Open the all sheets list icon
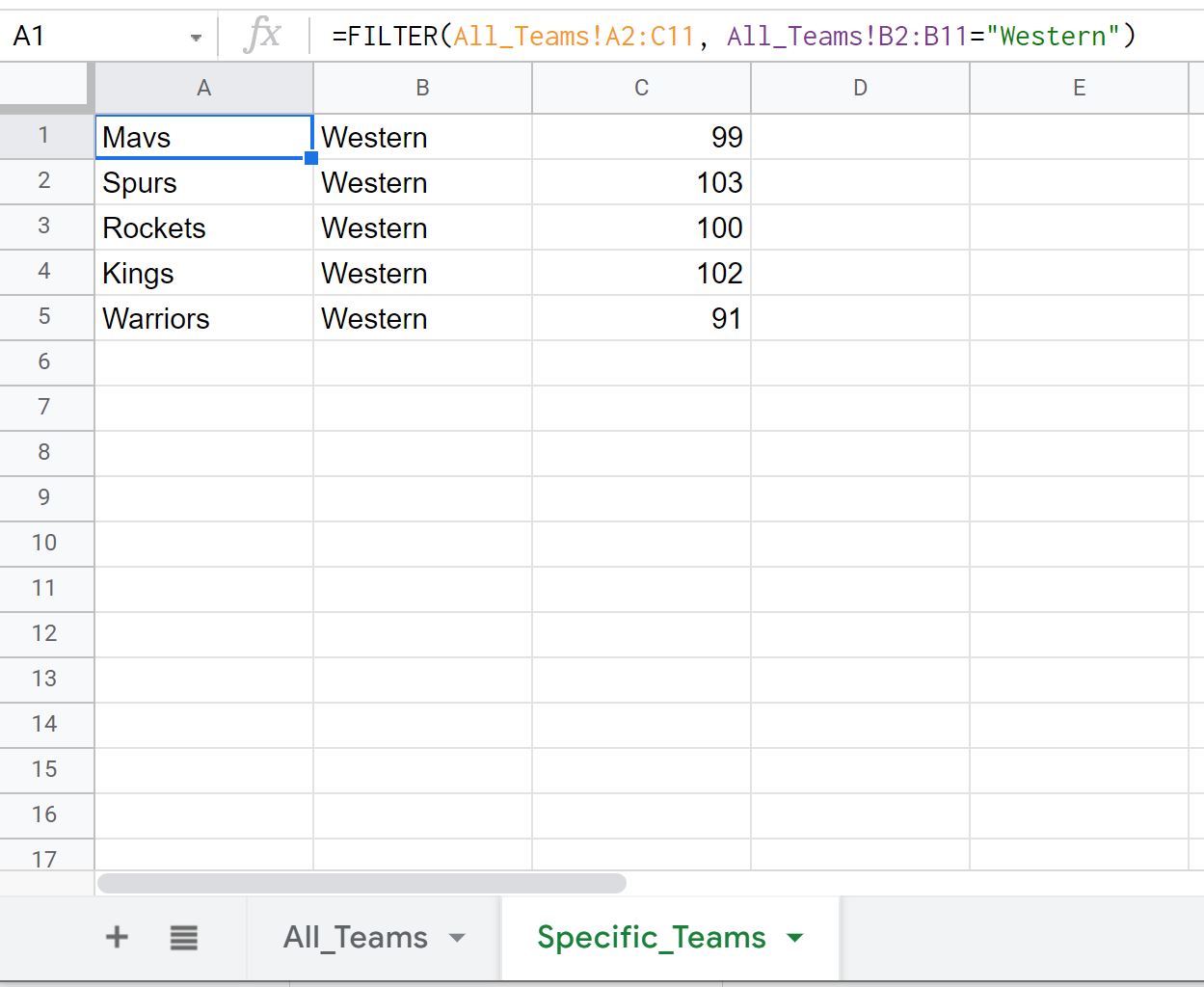The width and height of the screenshot is (1204, 987). tap(183, 937)
